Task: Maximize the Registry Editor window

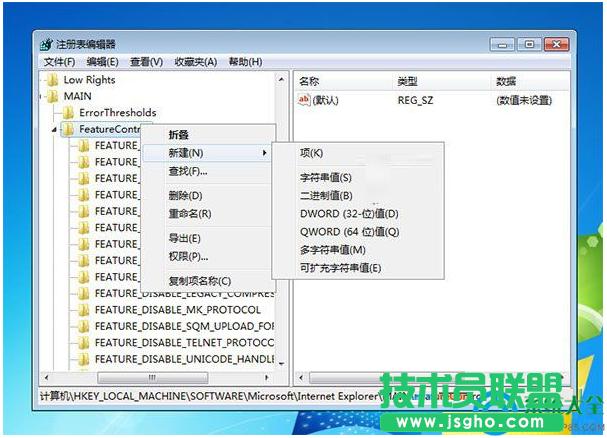Action: tap(529, 45)
